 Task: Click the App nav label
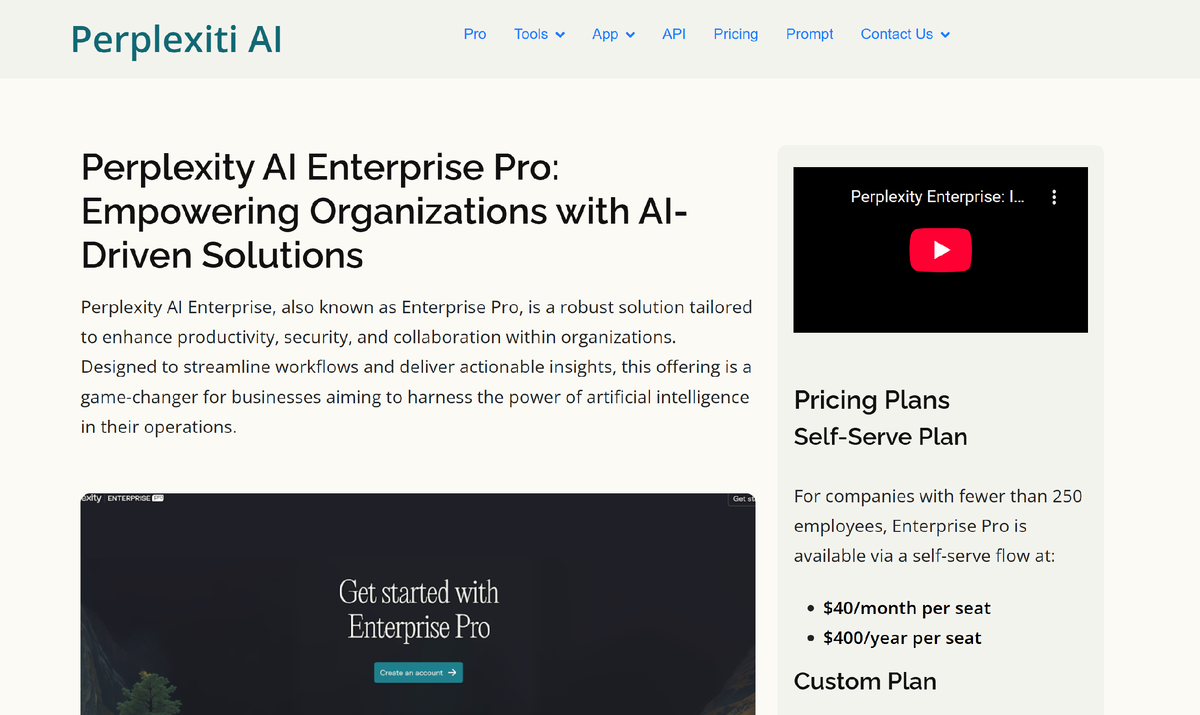pyautogui.click(x=605, y=34)
